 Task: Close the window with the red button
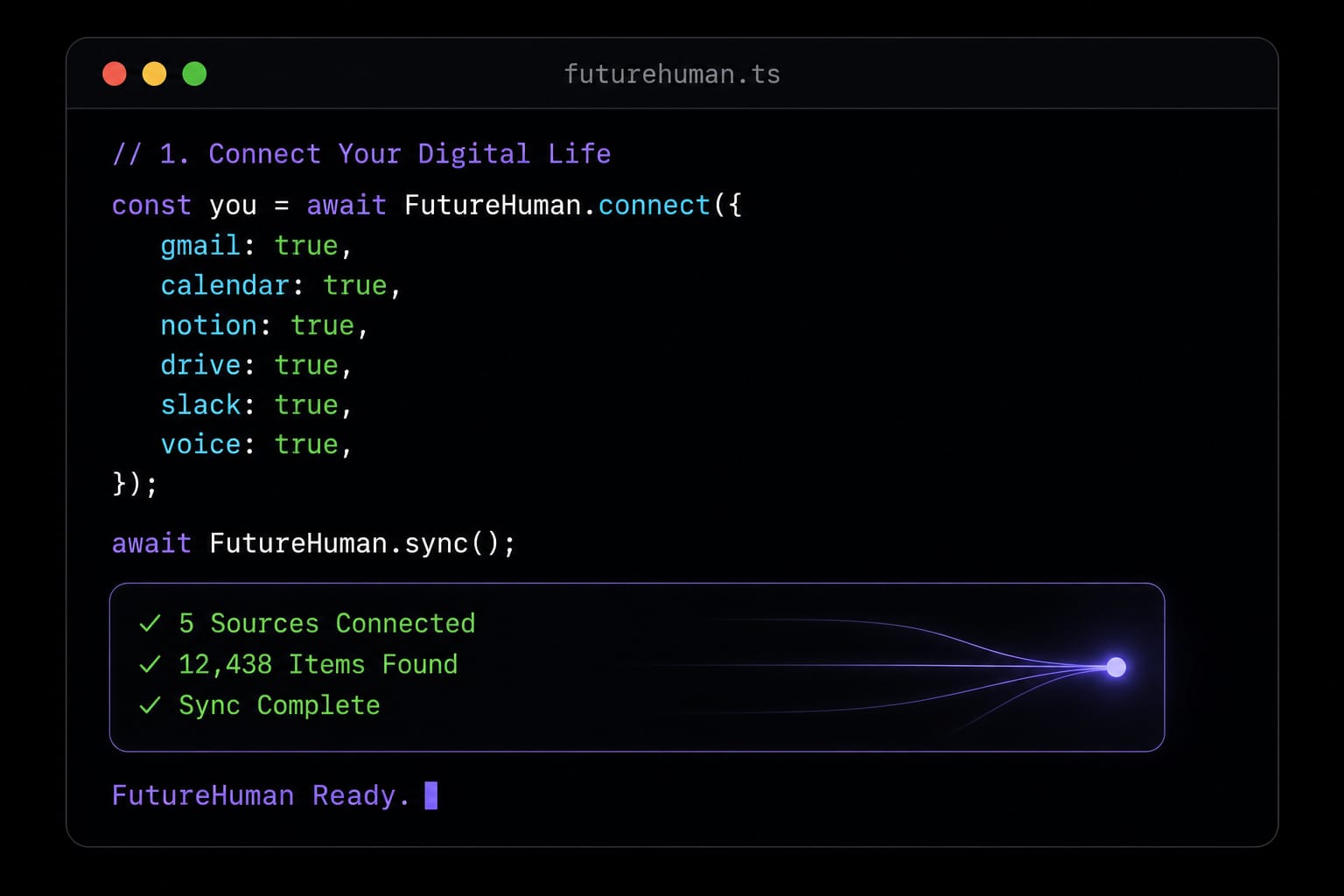point(115,73)
